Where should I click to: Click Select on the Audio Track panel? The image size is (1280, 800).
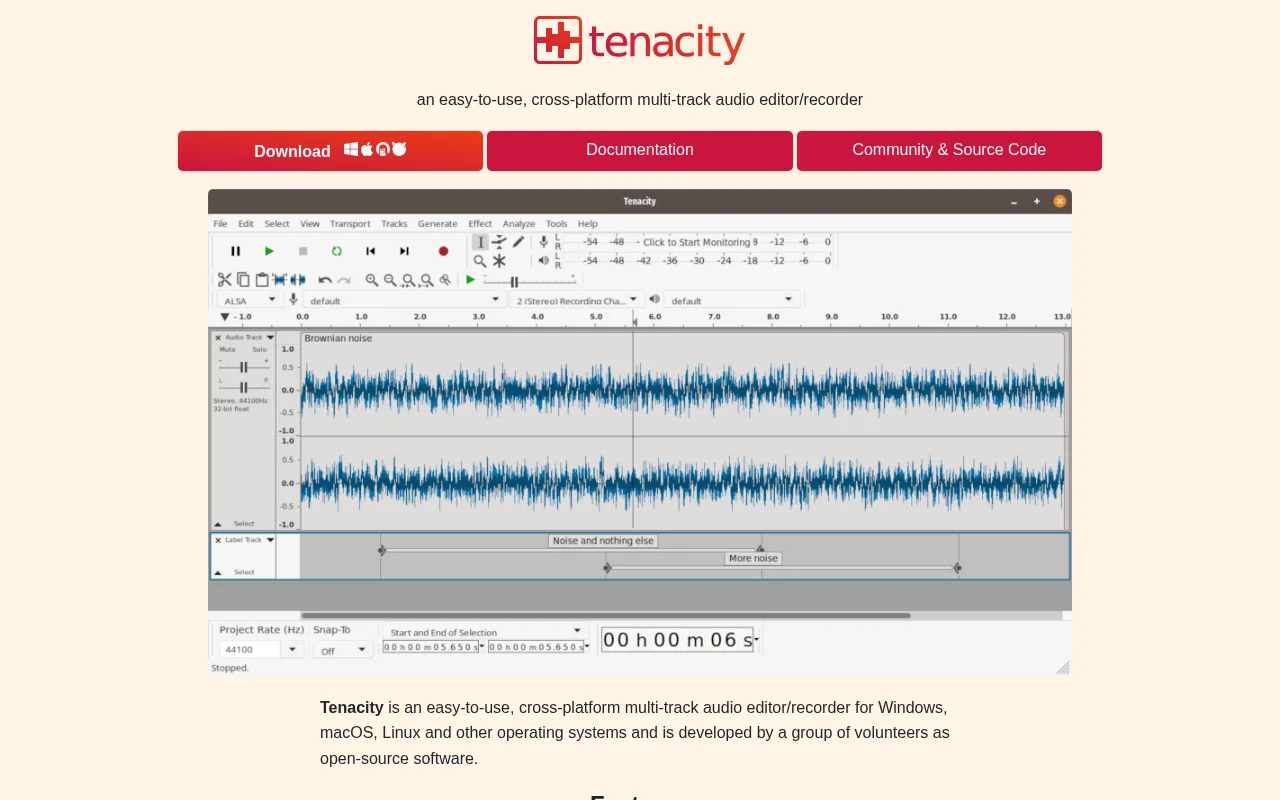244,524
